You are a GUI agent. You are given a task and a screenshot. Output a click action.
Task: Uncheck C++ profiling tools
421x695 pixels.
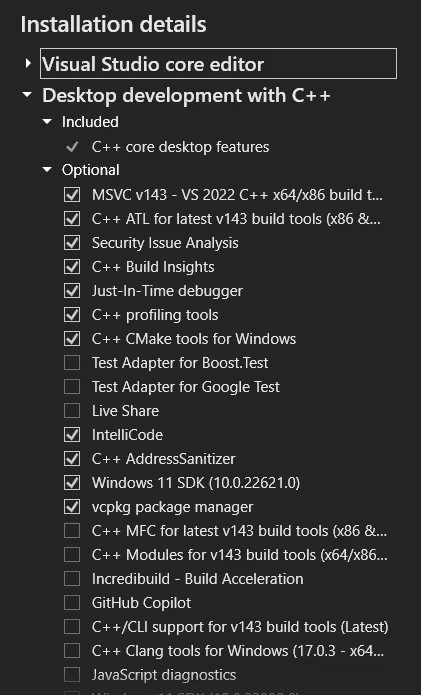tap(72, 315)
